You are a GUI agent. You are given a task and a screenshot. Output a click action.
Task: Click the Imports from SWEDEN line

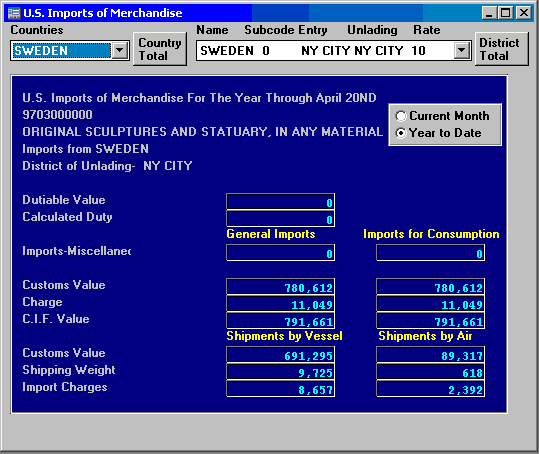point(85,149)
